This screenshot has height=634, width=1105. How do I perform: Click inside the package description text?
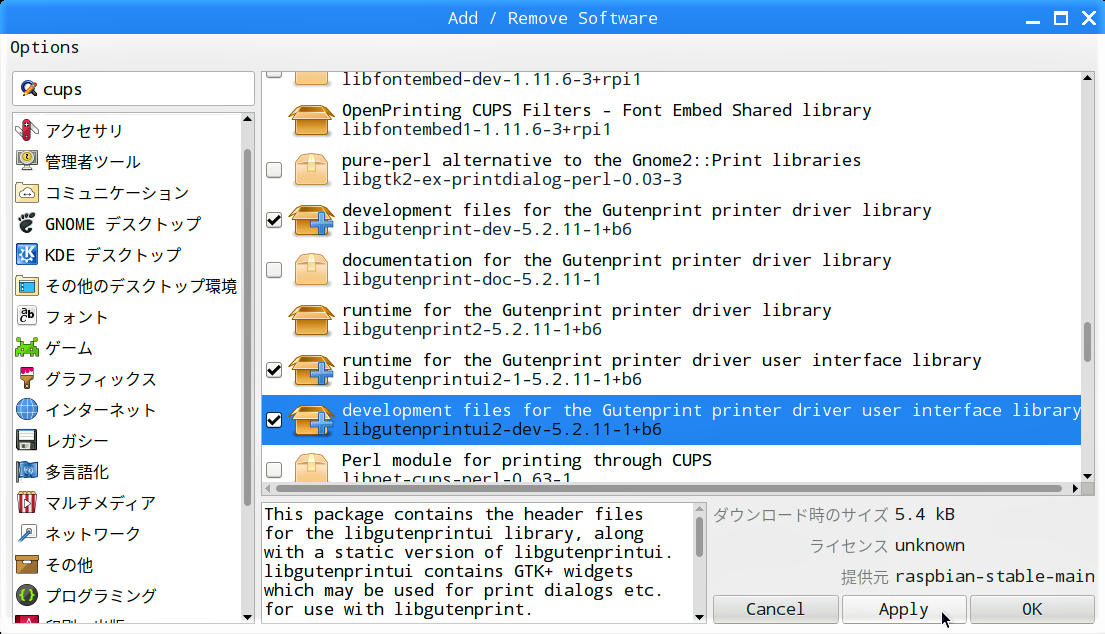pos(469,562)
